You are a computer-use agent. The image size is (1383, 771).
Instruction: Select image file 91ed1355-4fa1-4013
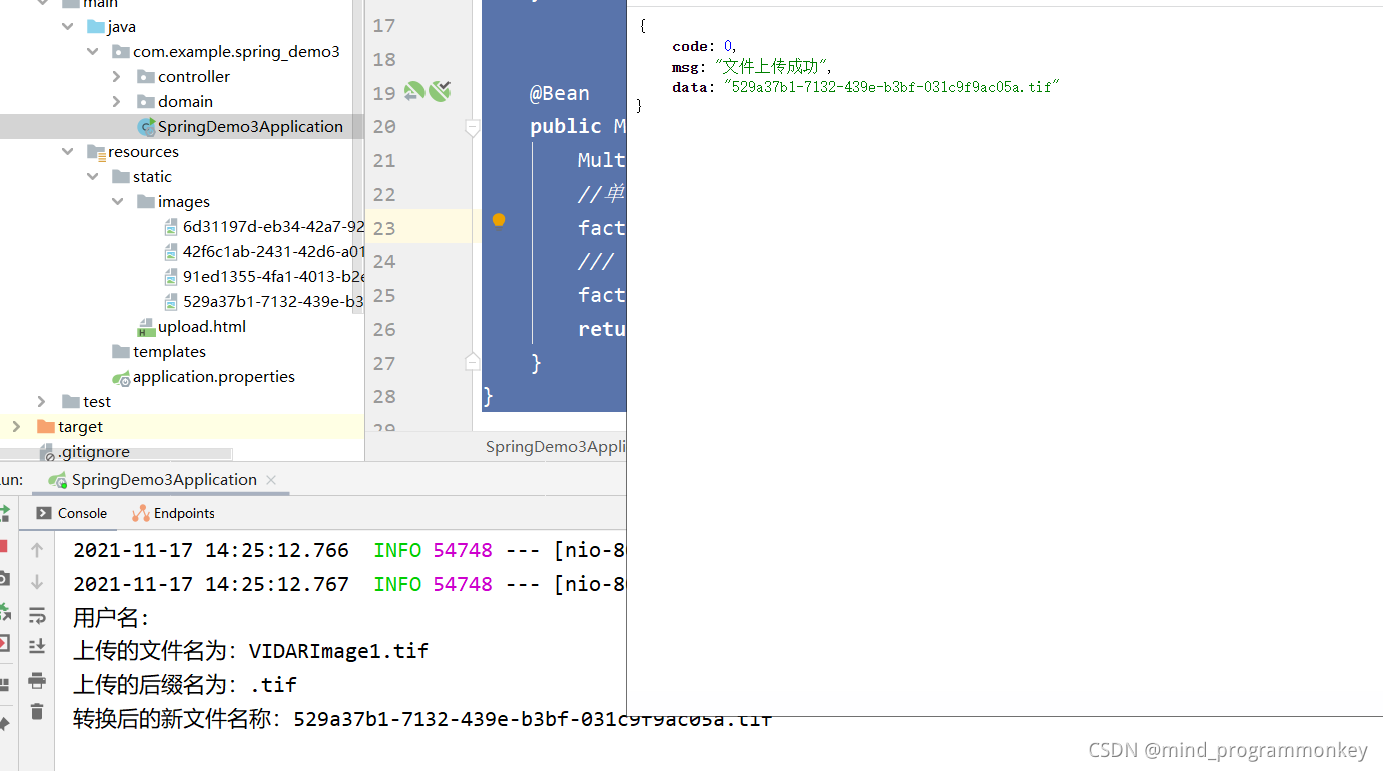(262, 276)
